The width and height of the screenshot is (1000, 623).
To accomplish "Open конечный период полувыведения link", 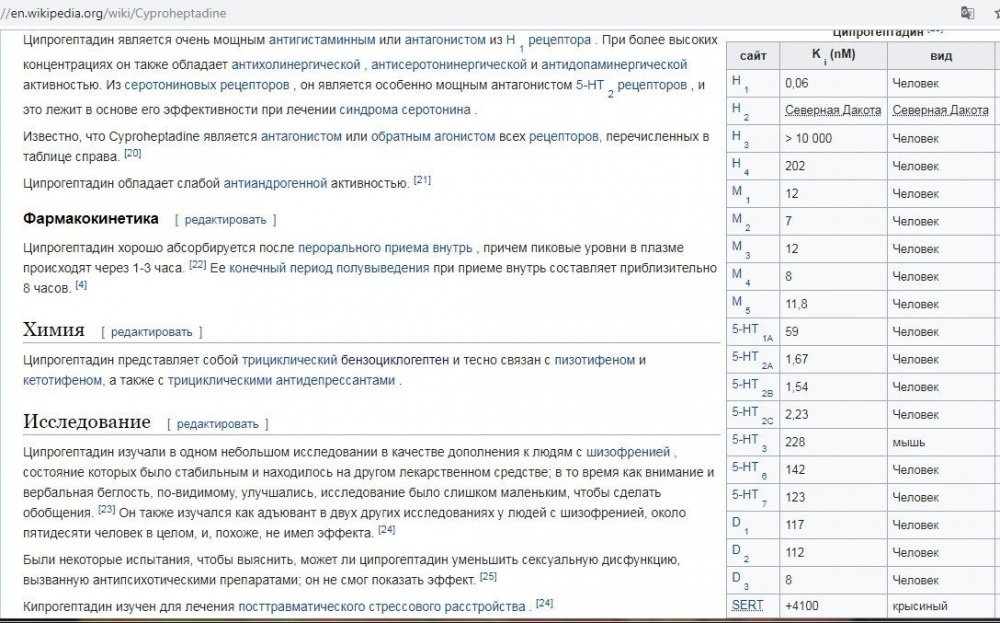I will coord(329,268).
